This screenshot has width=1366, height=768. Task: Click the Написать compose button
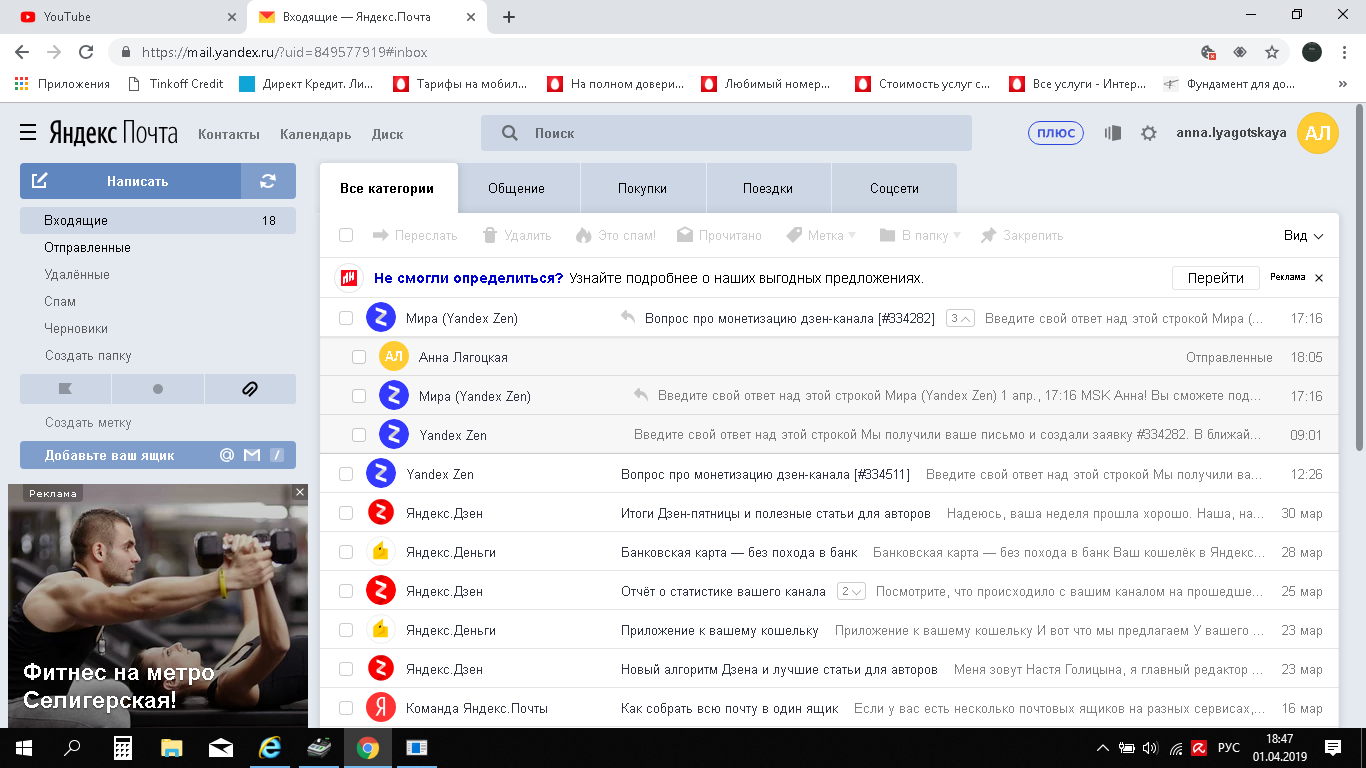[x=130, y=181]
